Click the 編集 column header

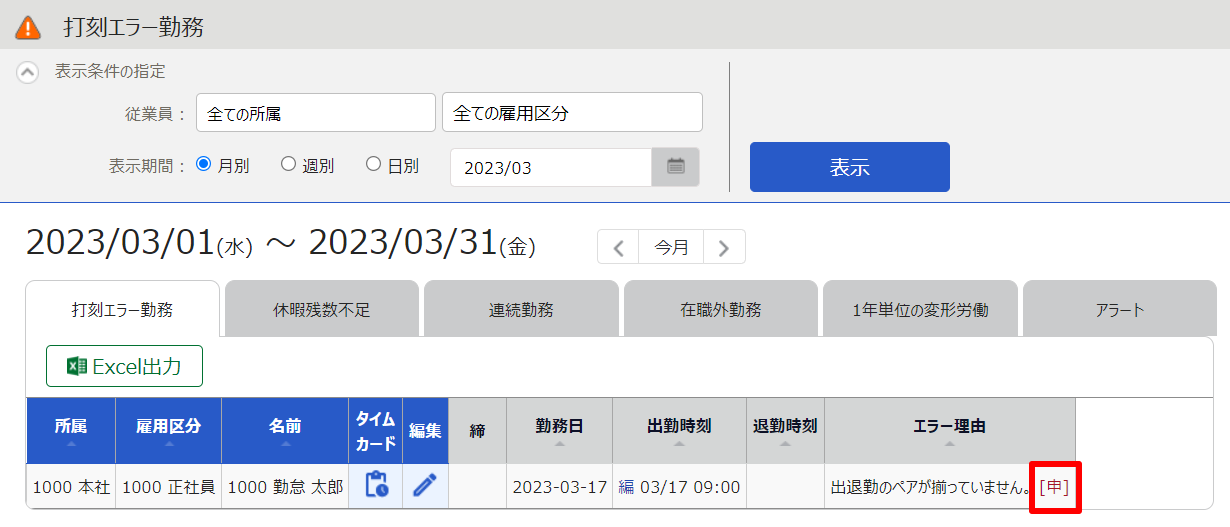[425, 431]
